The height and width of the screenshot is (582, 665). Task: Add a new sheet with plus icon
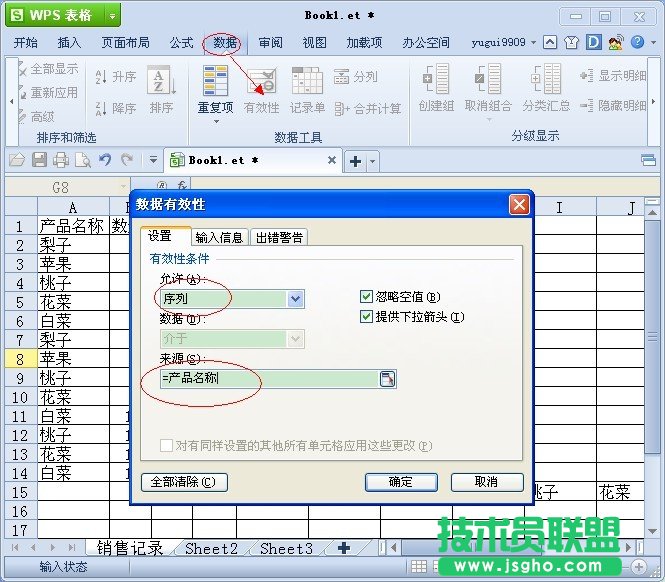tap(344, 548)
